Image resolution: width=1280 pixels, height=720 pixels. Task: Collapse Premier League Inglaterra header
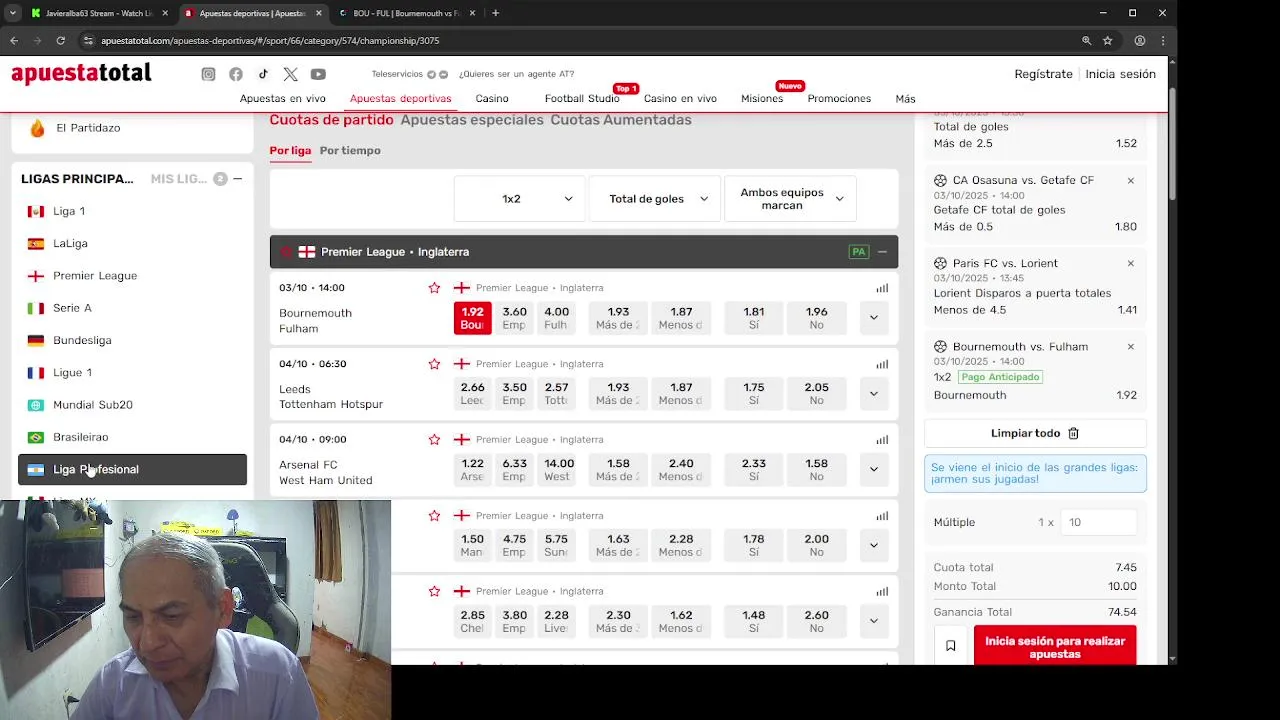coord(882,252)
